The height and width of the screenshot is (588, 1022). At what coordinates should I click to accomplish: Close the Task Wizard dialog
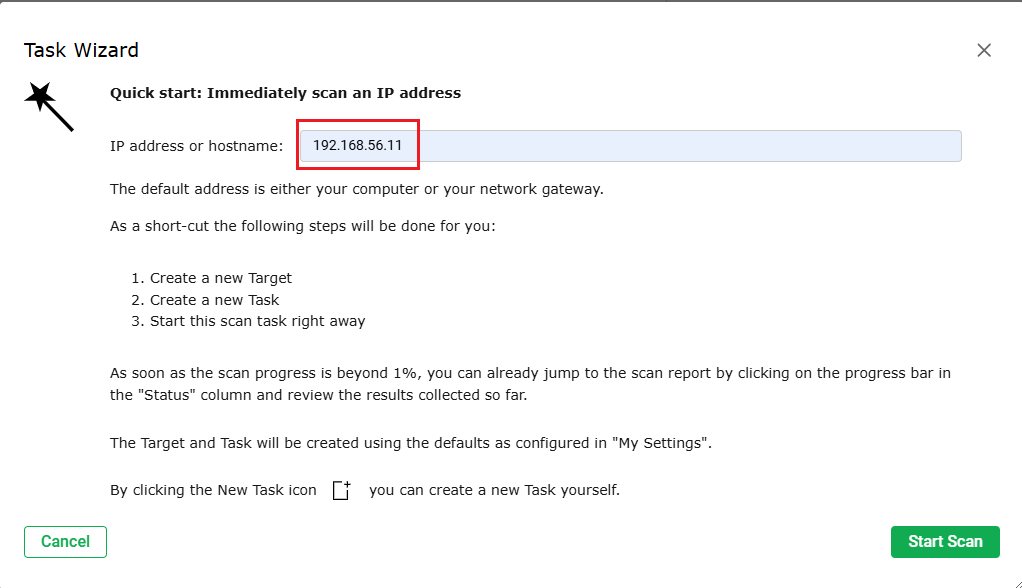pos(984,50)
